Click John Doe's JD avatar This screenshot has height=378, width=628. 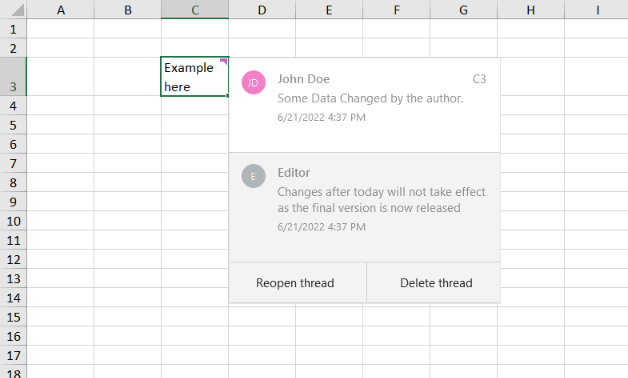254,82
